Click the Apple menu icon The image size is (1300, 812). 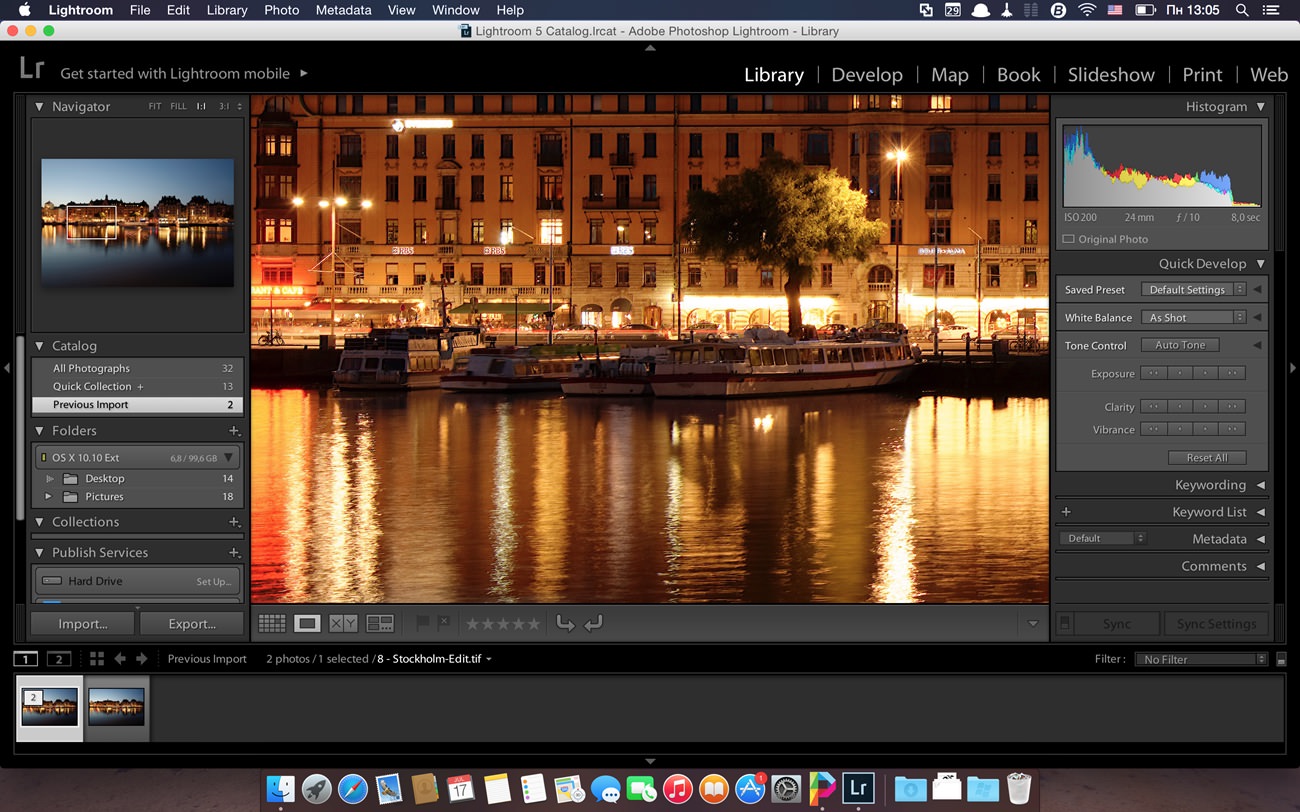pos(22,10)
